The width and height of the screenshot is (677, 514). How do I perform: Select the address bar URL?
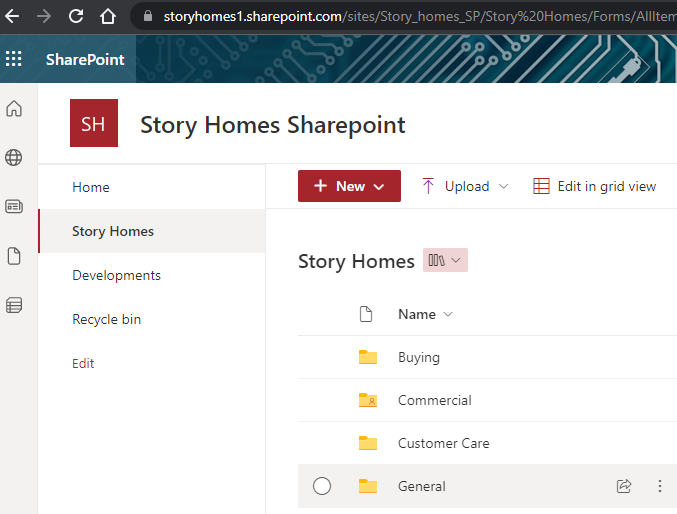click(420, 16)
